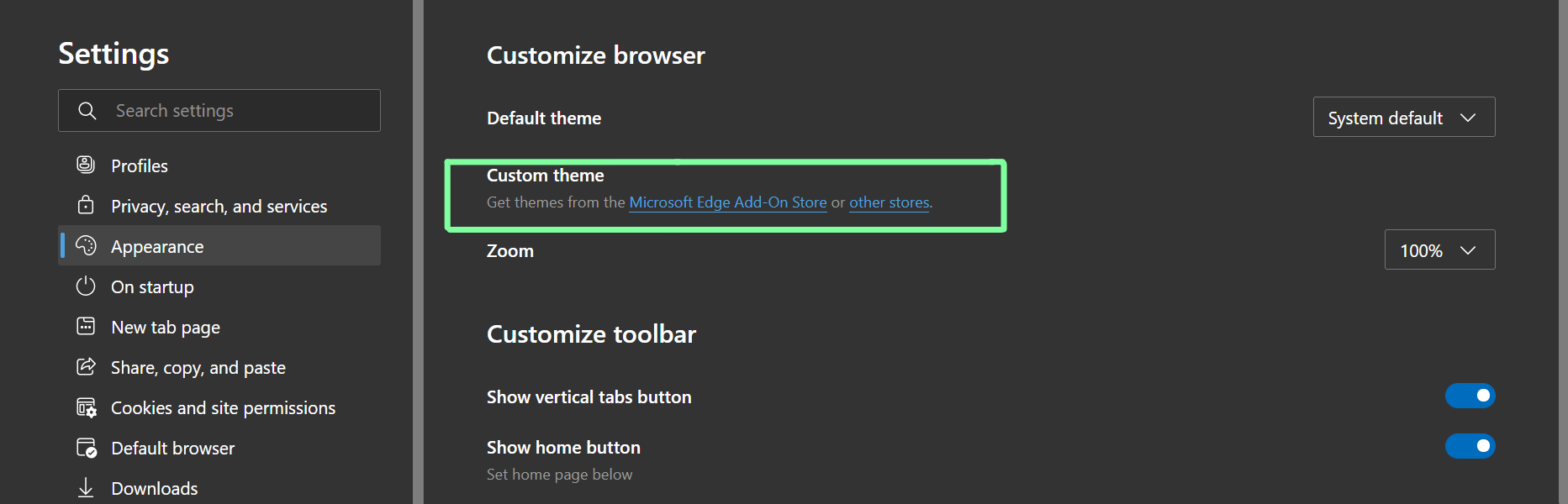Click the other stores link
Image resolution: width=1568 pixels, height=504 pixels.
pos(889,202)
